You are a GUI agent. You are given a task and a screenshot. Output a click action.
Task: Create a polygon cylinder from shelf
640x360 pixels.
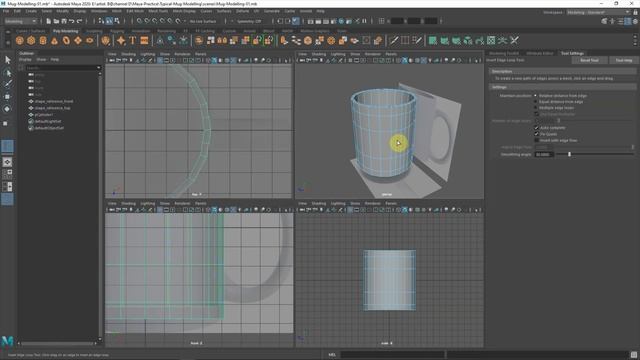[x=43, y=40]
